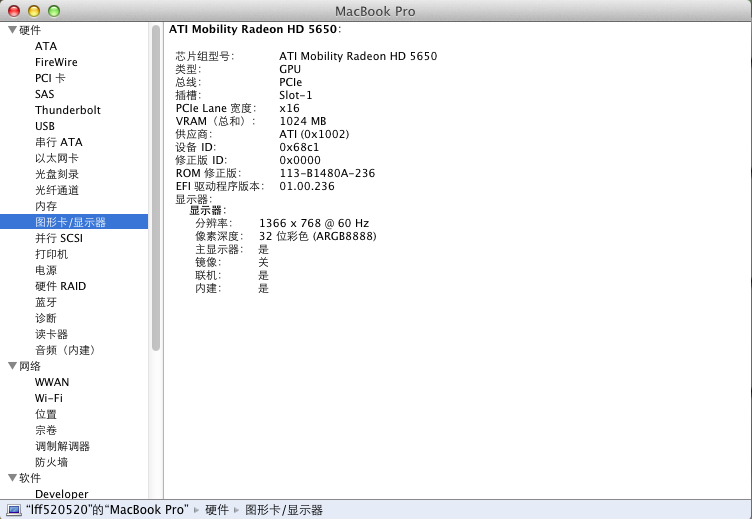This screenshot has width=752, height=519.
Task: Select 以太网卡 in the sidebar
Action: coord(56,158)
